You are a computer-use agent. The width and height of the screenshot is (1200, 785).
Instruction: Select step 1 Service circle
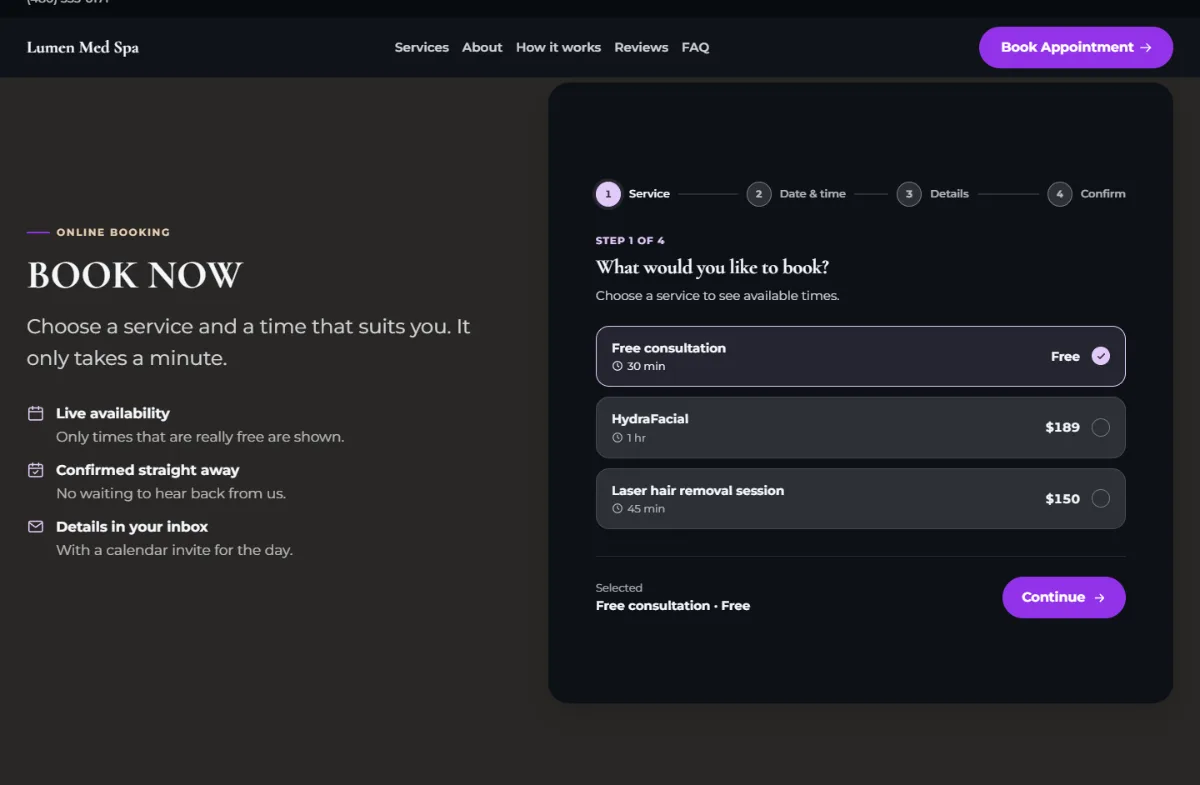pyautogui.click(x=608, y=194)
